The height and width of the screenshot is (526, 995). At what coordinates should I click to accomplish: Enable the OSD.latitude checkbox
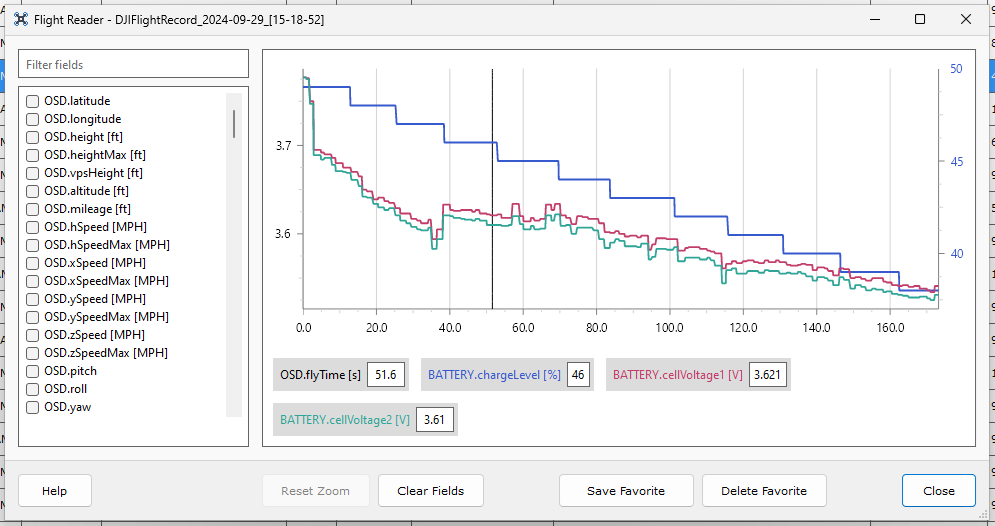point(32,101)
